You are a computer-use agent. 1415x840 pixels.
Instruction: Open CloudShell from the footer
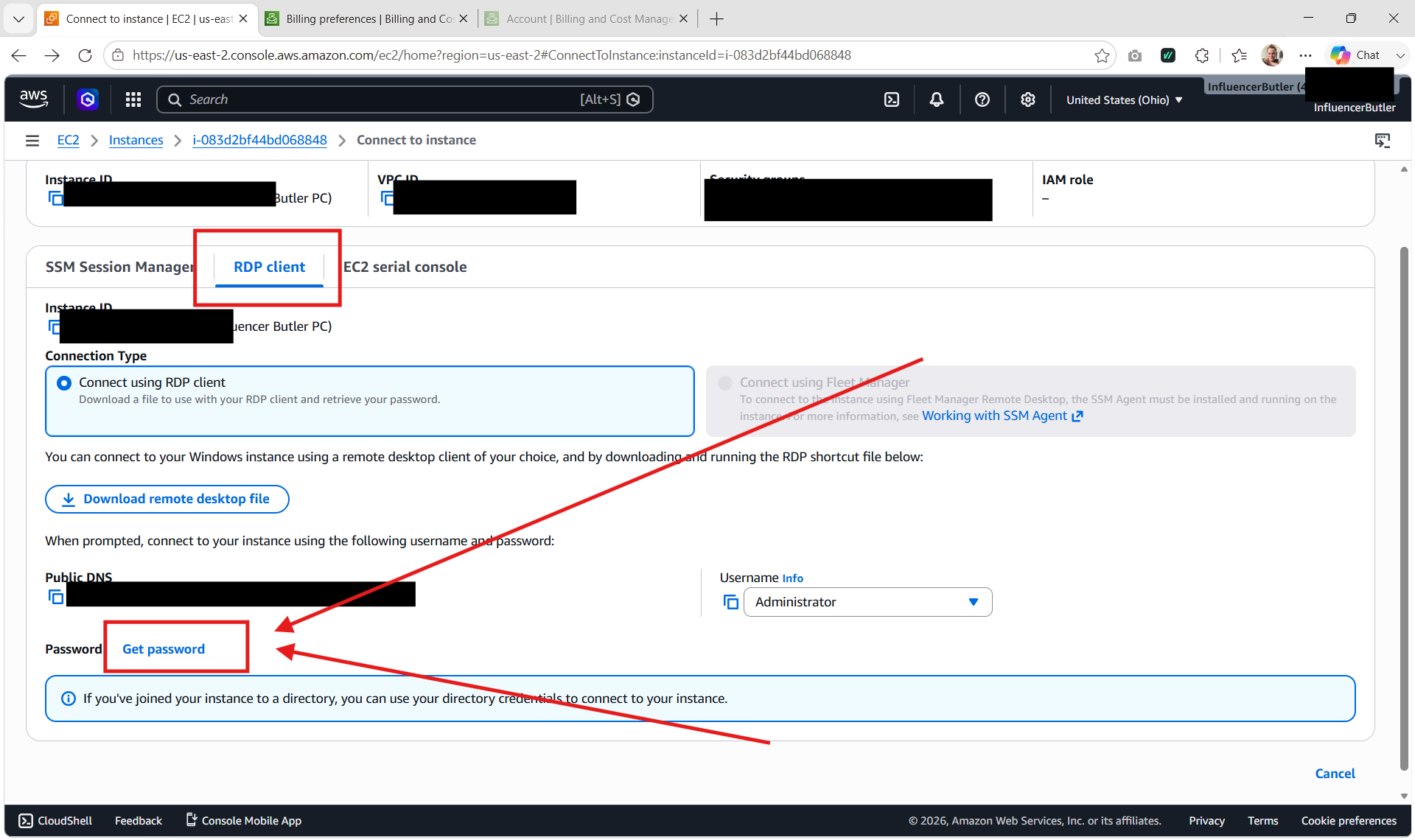coord(55,821)
